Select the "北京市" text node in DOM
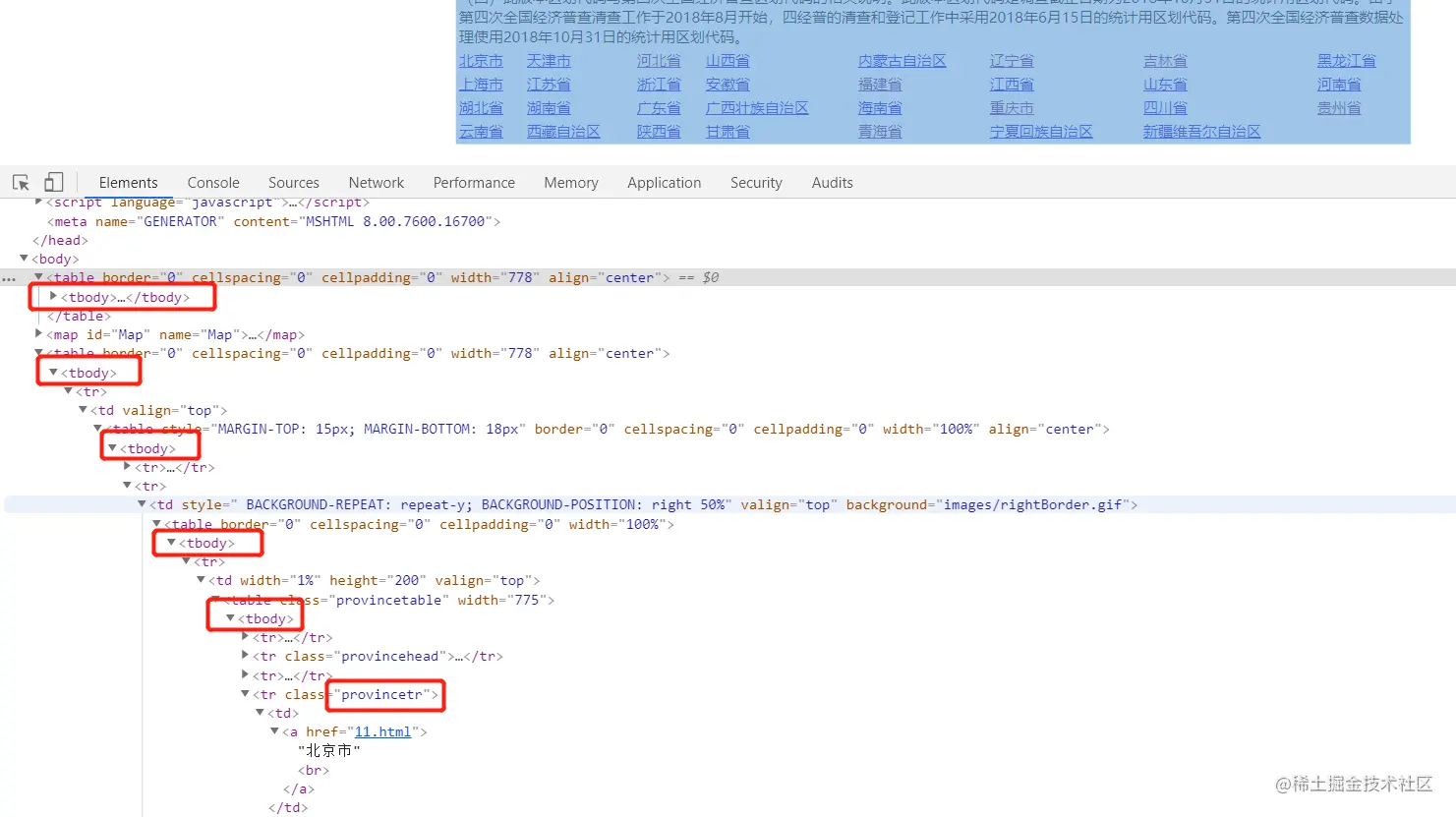Image resolution: width=1456 pixels, height=817 pixels. tap(329, 750)
